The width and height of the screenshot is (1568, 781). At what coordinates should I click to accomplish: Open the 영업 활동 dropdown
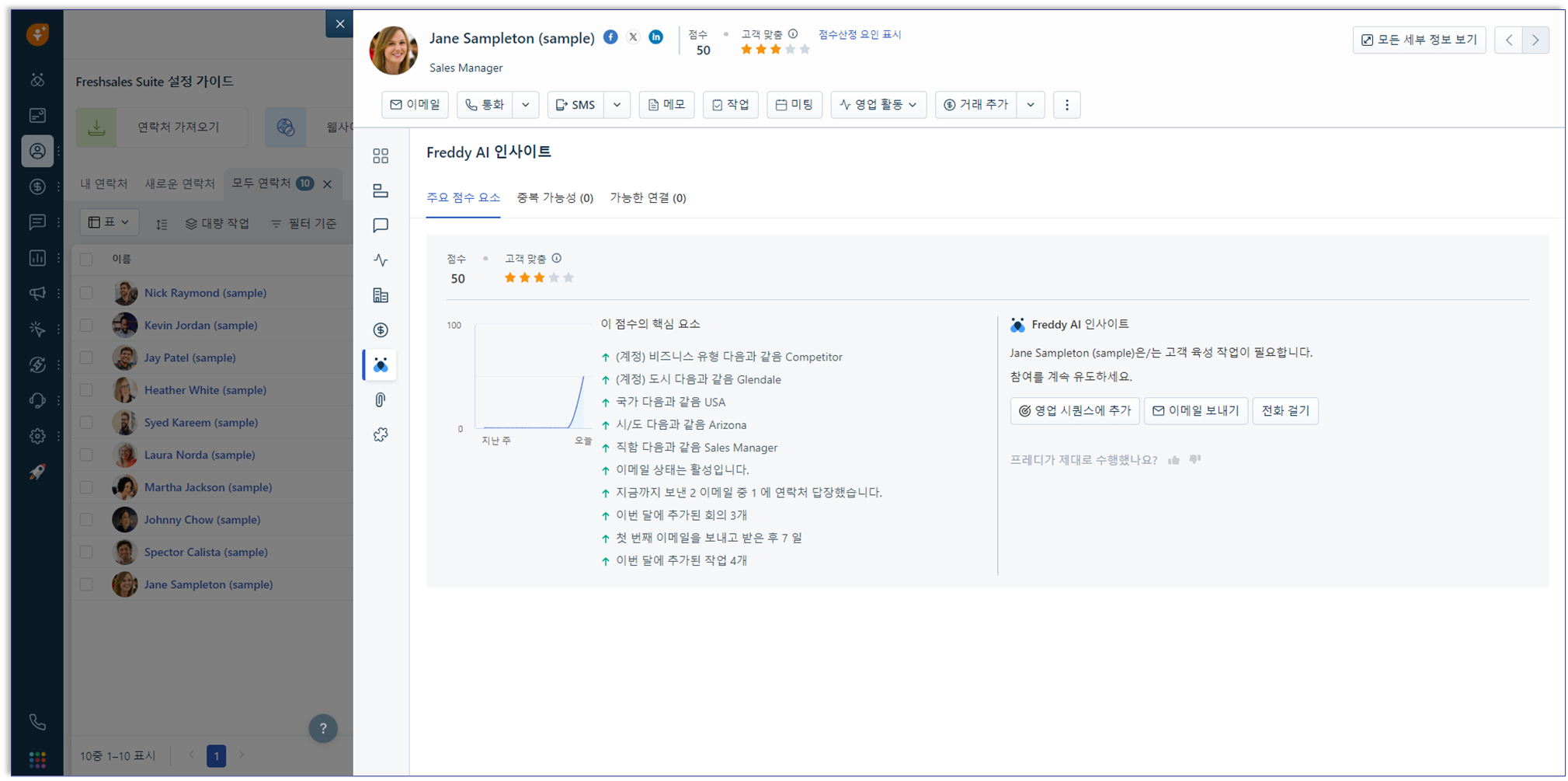click(x=878, y=105)
